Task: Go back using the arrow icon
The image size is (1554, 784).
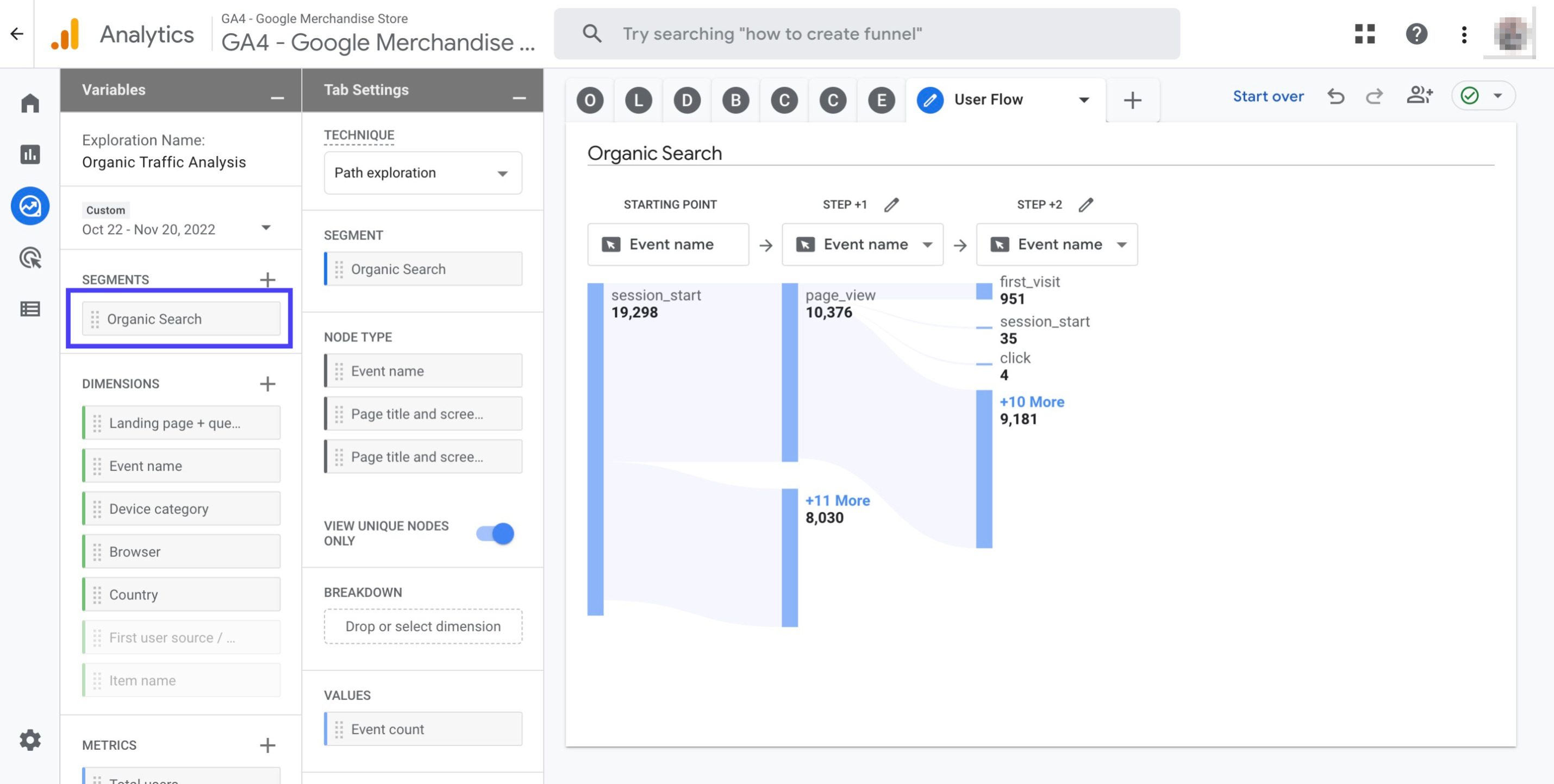Action: (17, 34)
